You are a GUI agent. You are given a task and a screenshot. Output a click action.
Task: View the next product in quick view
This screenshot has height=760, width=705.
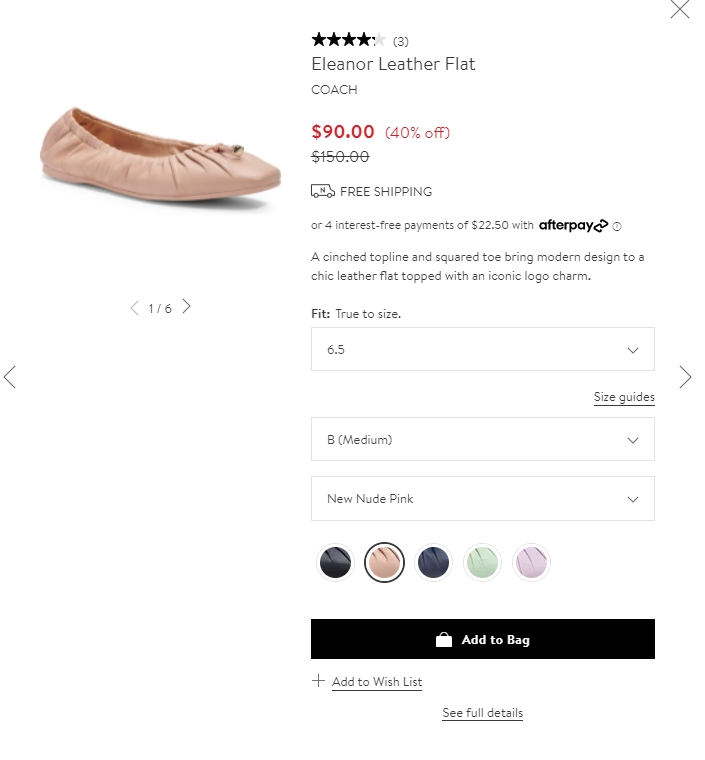coord(685,377)
